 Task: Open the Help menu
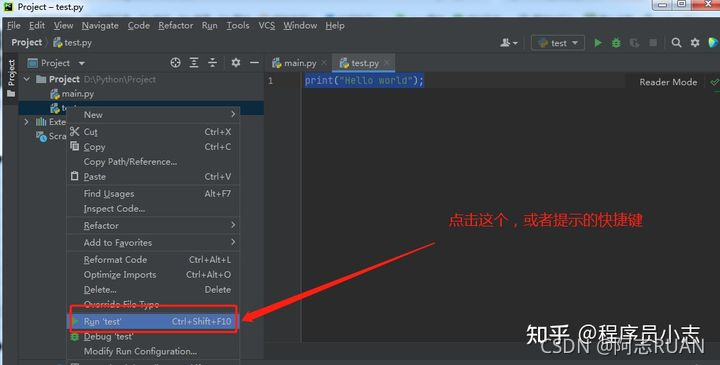335,26
